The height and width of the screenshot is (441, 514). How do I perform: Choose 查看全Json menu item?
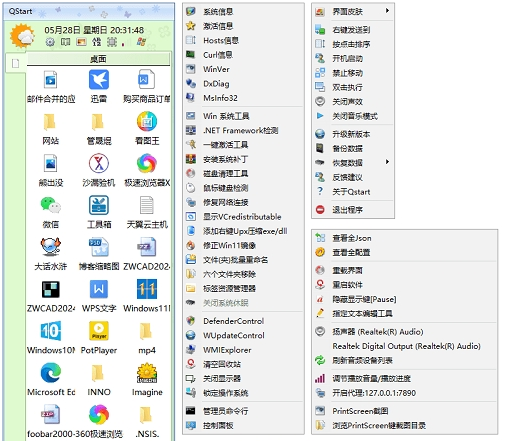tap(405, 238)
